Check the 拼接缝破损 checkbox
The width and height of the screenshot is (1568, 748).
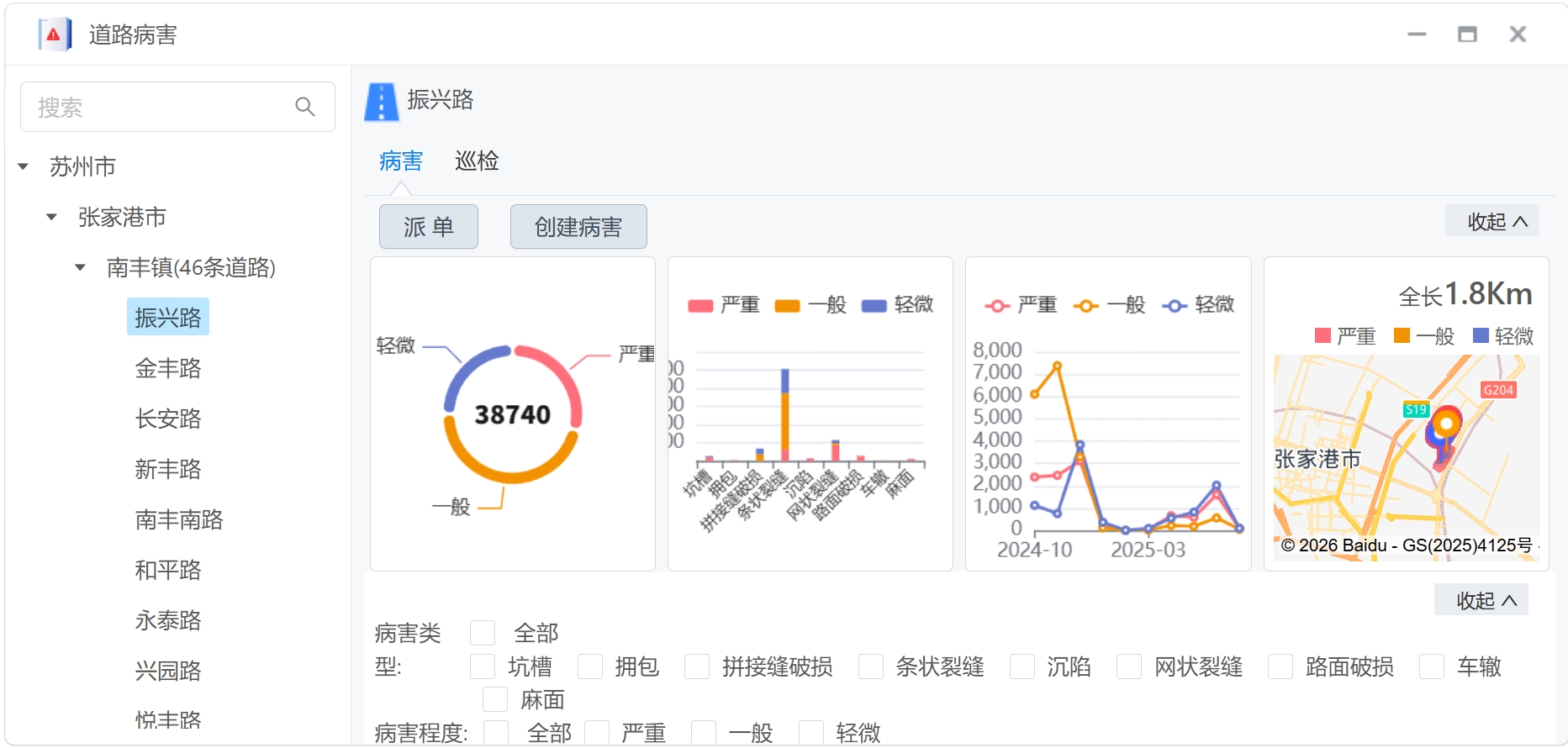697,666
